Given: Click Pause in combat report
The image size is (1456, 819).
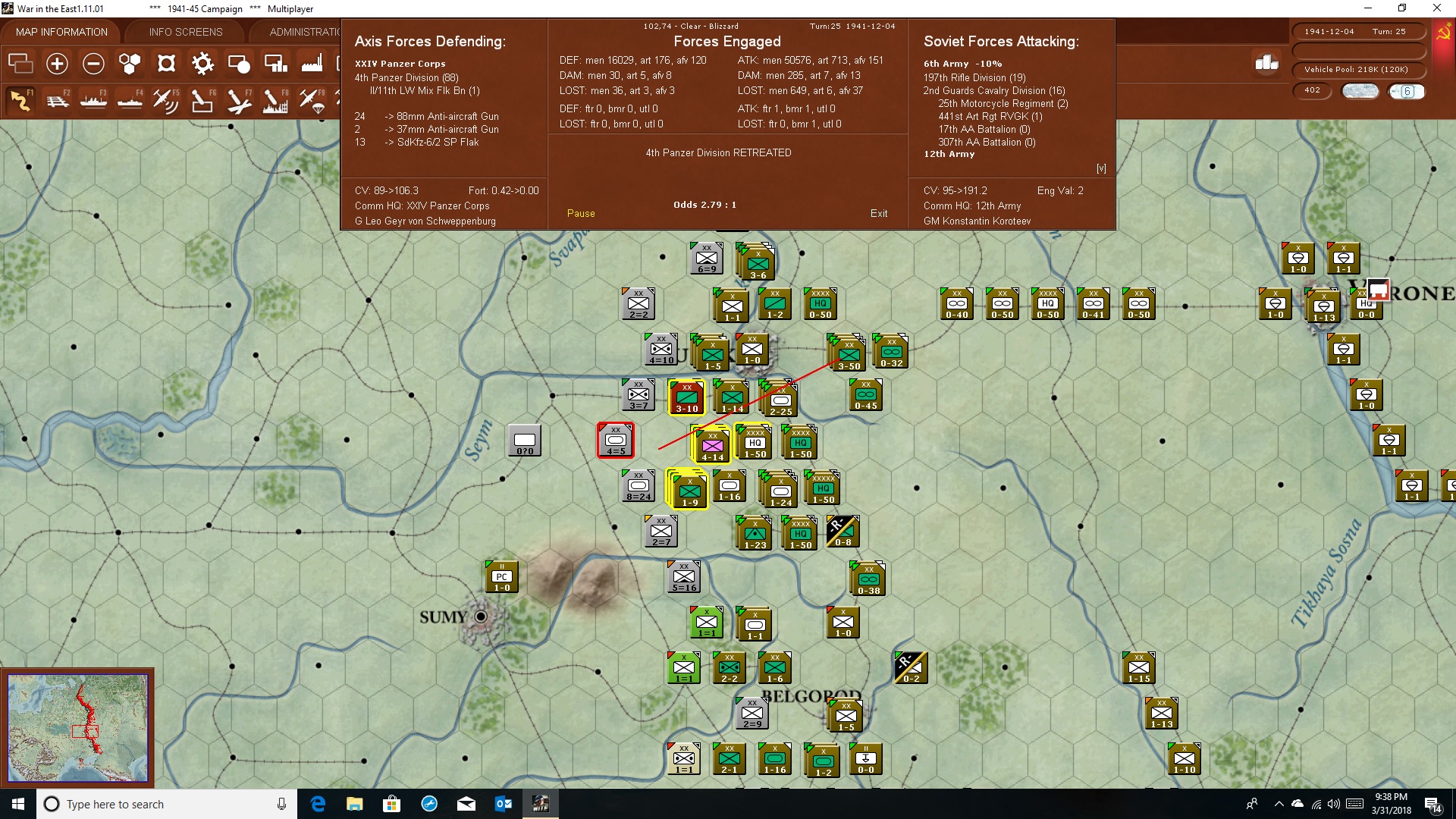Looking at the screenshot, I should click(581, 214).
